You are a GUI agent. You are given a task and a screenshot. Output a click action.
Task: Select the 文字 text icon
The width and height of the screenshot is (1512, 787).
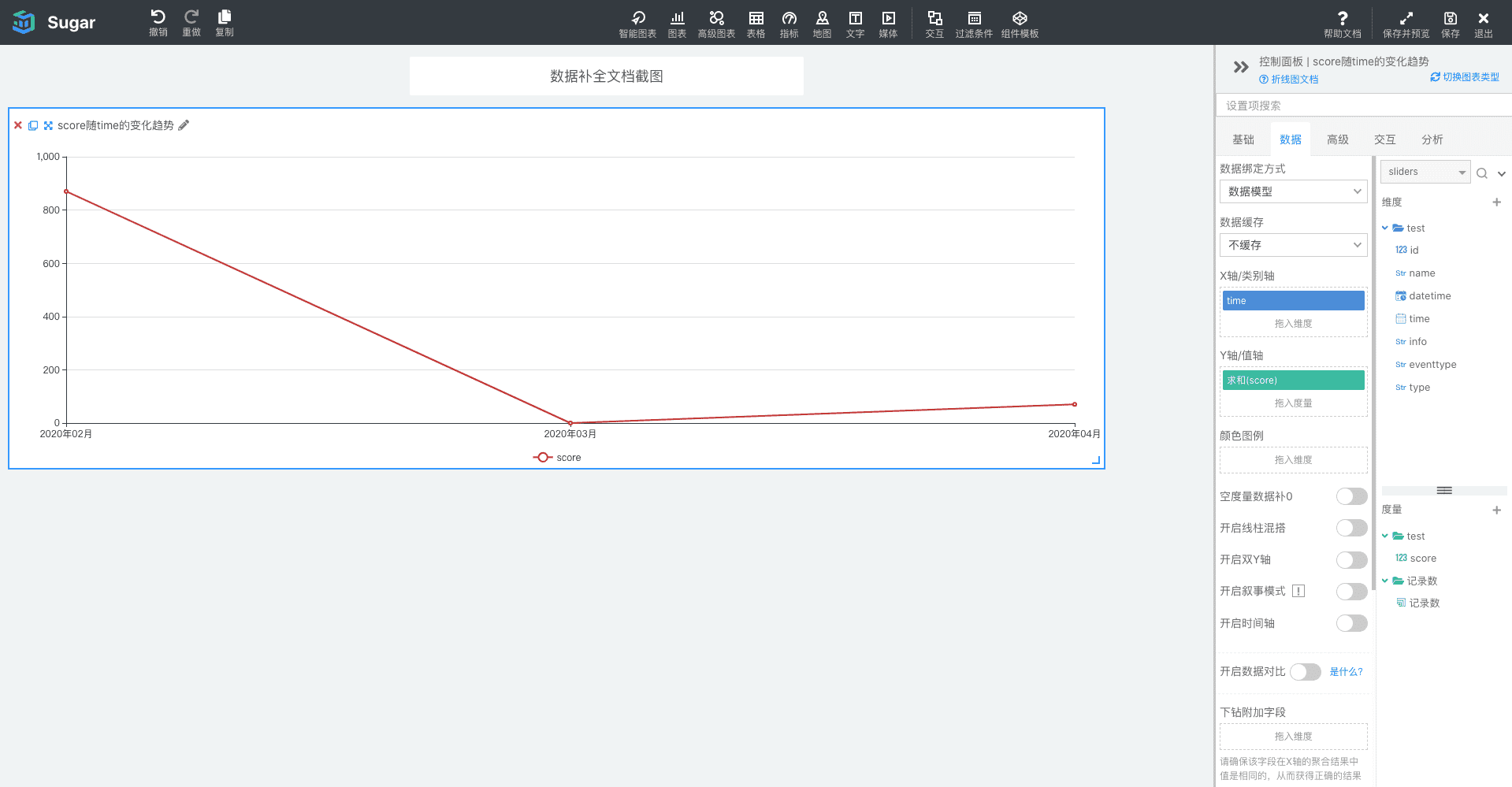855,24
